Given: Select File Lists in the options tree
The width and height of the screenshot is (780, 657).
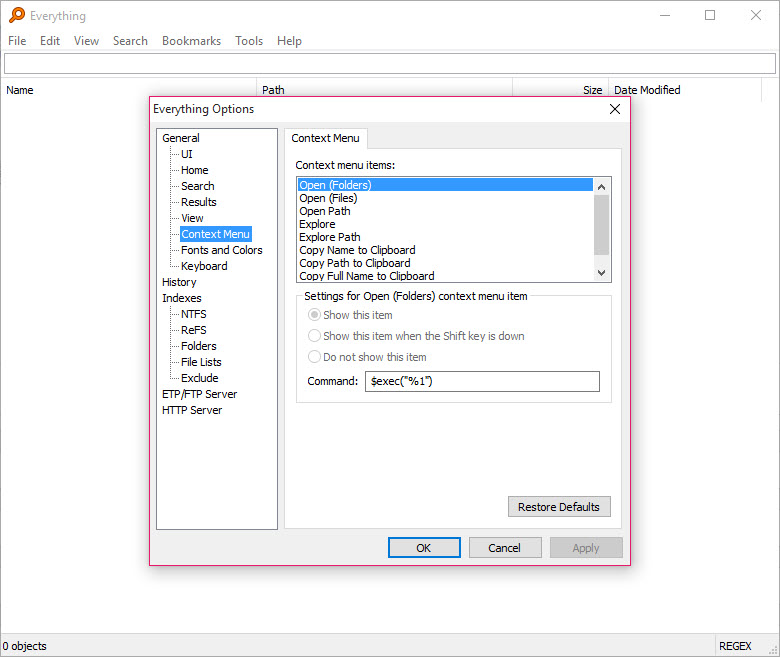Looking at the screenshot, I should pyautogui.click(x=201, y=362).
